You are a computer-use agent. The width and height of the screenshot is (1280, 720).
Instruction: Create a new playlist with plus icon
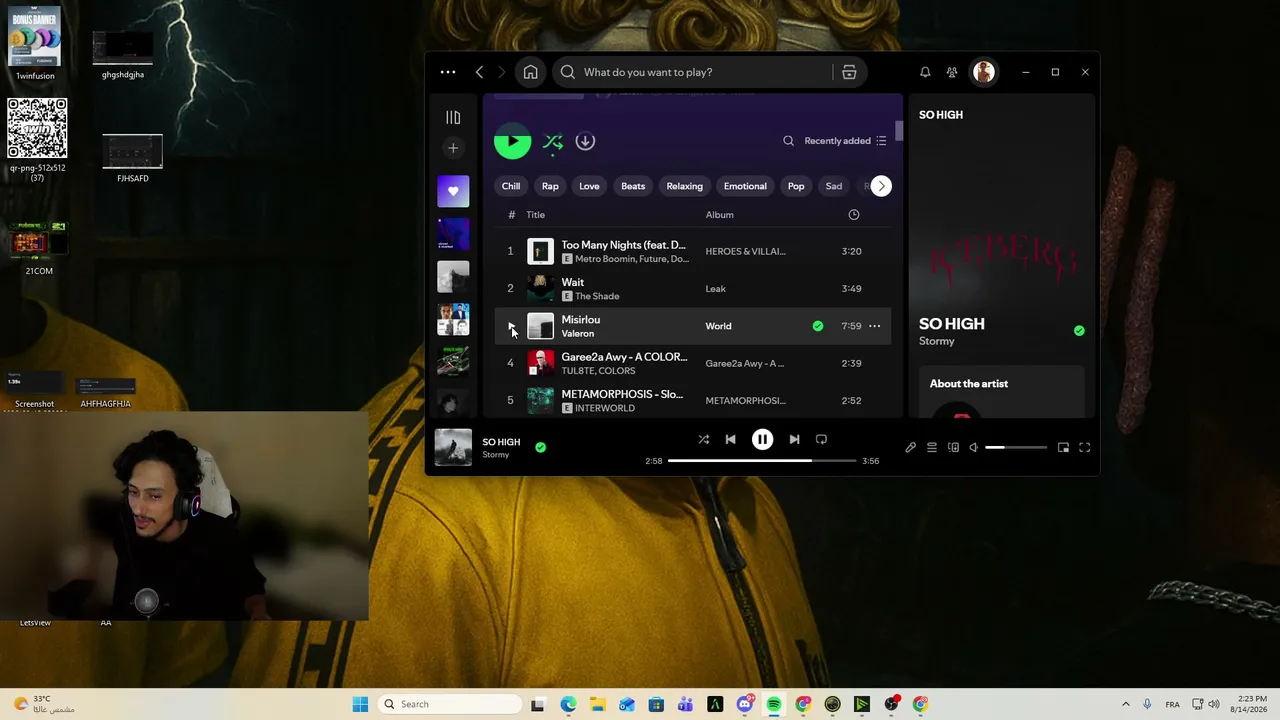pos(453,148)
